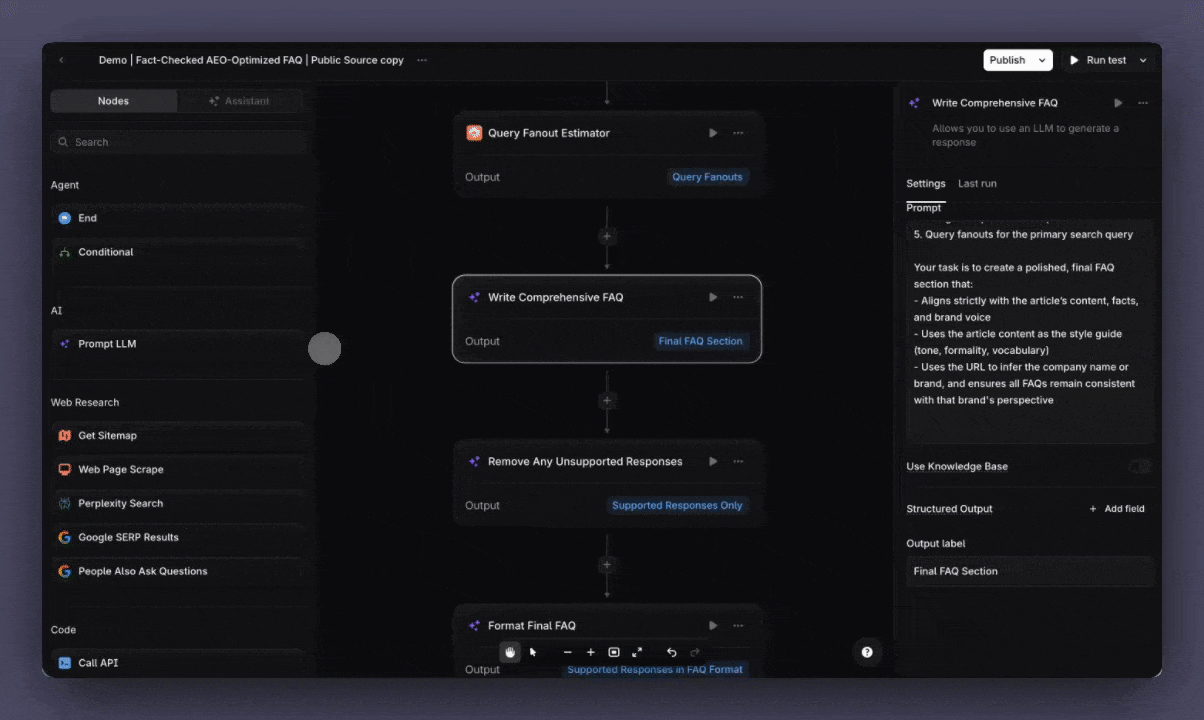Run the Write Comprehensive FAQ canvas node

713,297
